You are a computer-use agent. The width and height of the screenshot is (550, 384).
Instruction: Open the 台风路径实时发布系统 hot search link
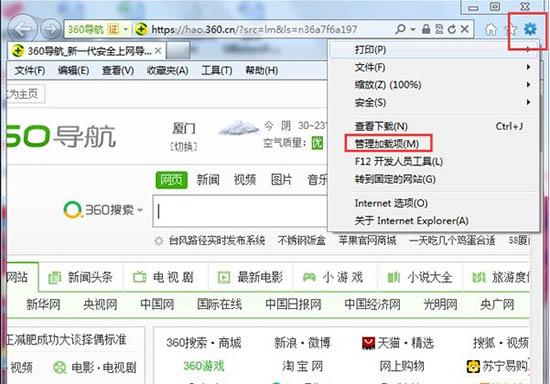[217, 241]
